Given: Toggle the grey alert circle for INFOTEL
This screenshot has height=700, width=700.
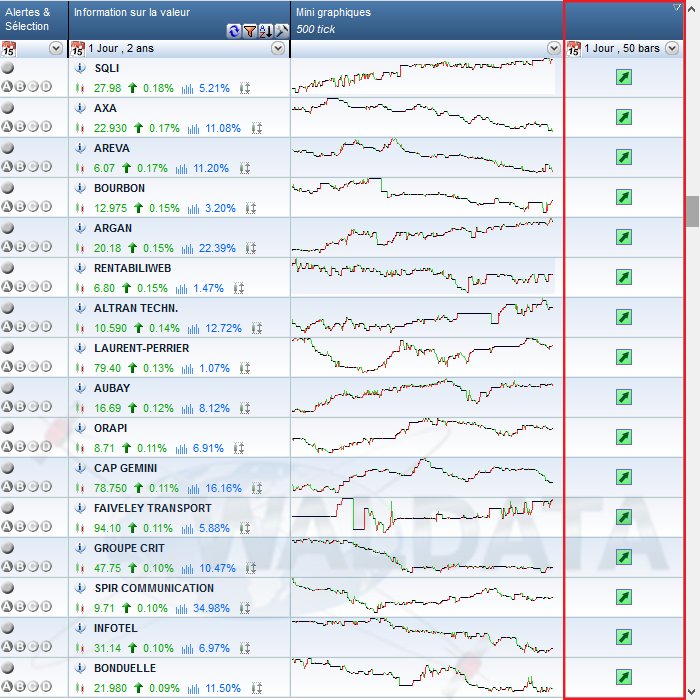Looking at the screenshot, I should coord(8,628).
